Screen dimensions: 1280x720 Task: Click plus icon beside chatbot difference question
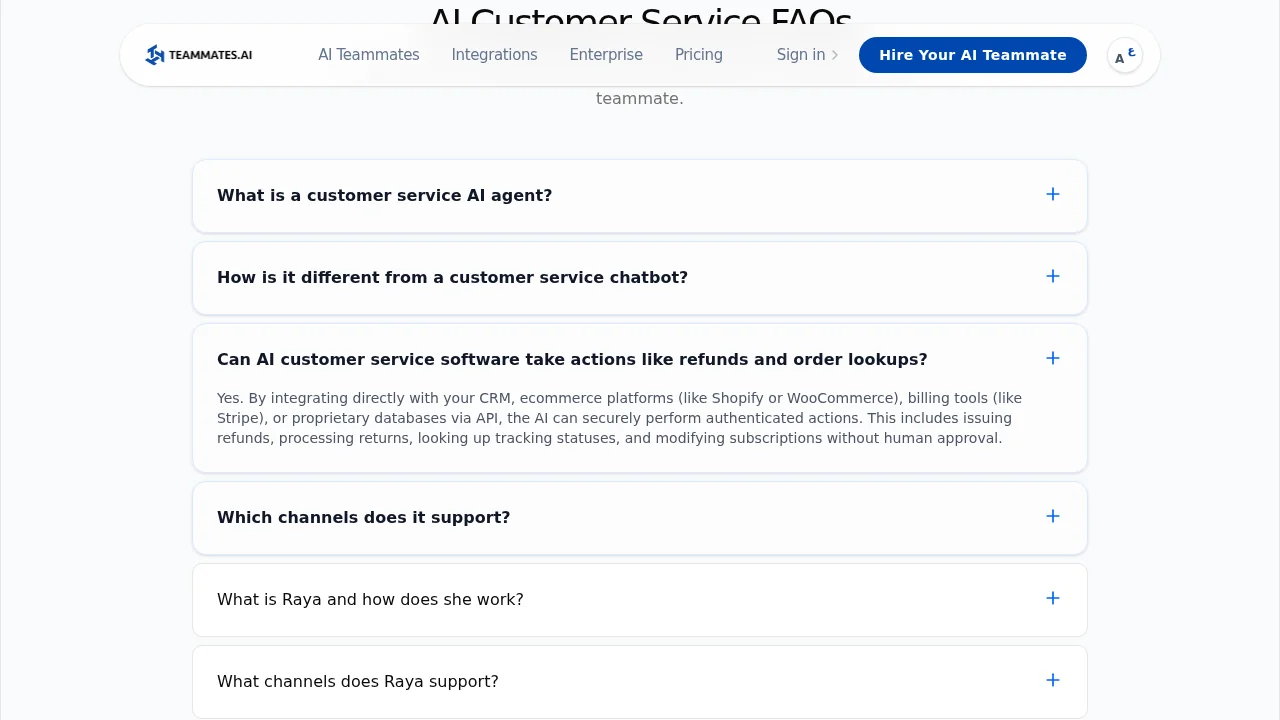point(1053,277)
